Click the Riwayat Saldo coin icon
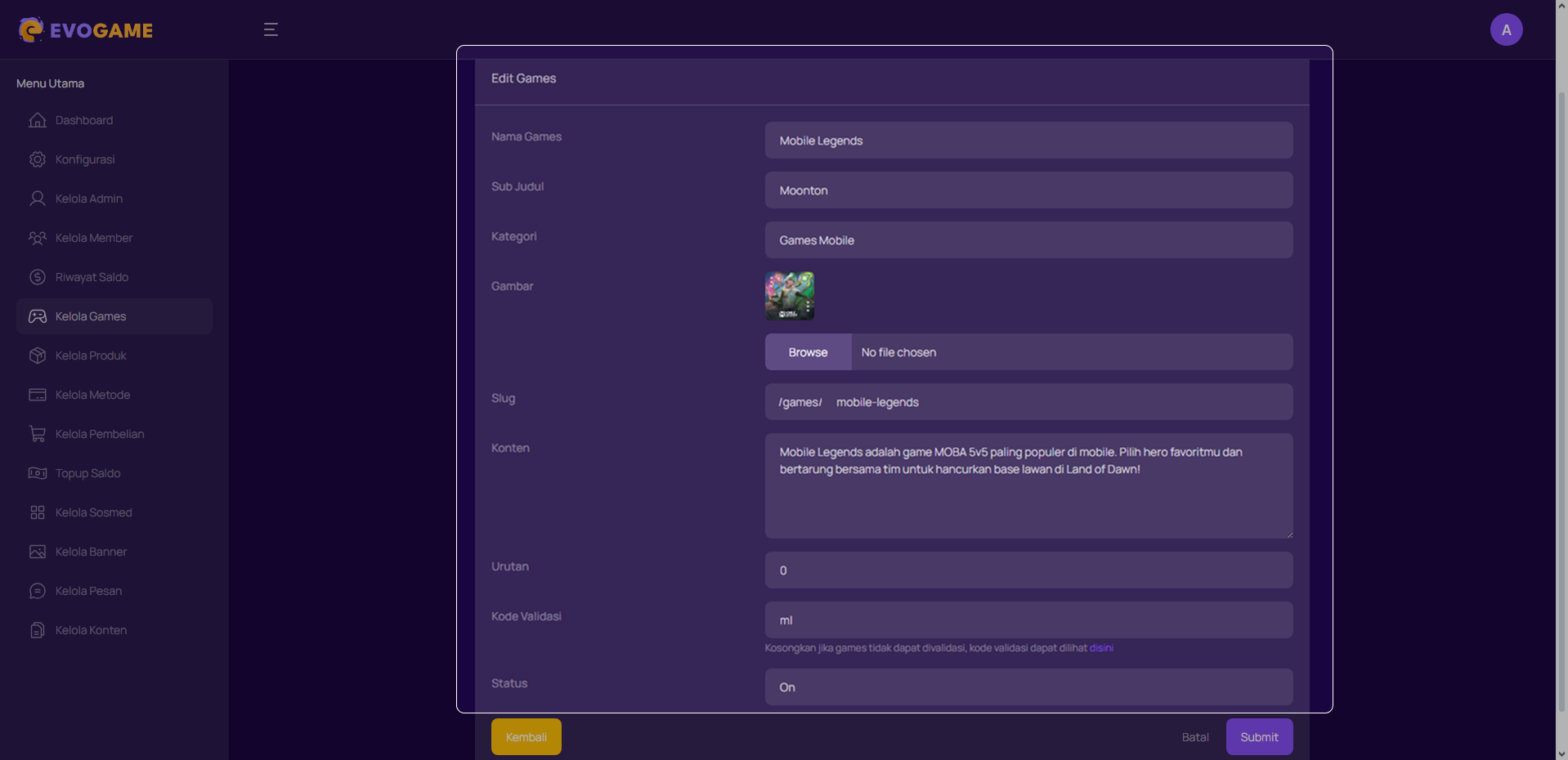This screenshot has height=760, width=1568. (38, 277)
